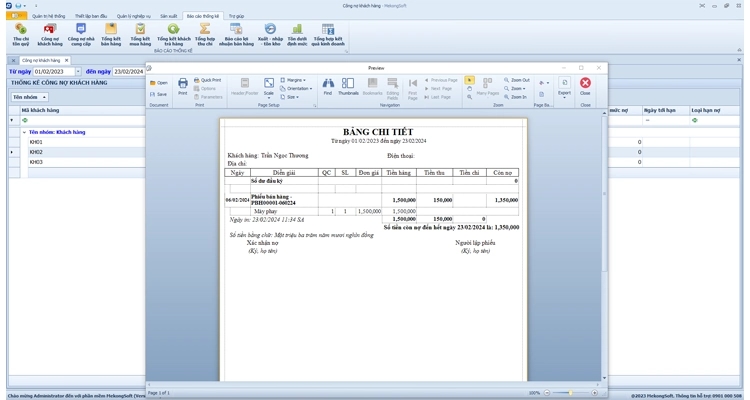Show page Thumbnails panel

(348, 86)
